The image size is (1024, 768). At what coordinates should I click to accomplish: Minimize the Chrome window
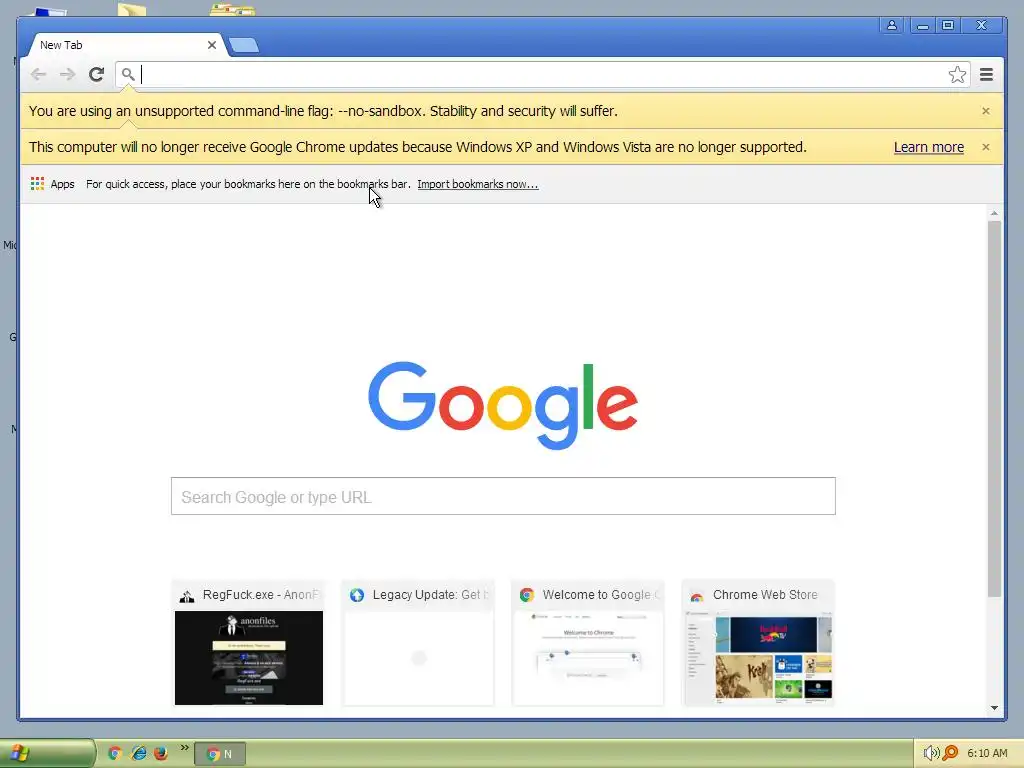coord(922,25)
